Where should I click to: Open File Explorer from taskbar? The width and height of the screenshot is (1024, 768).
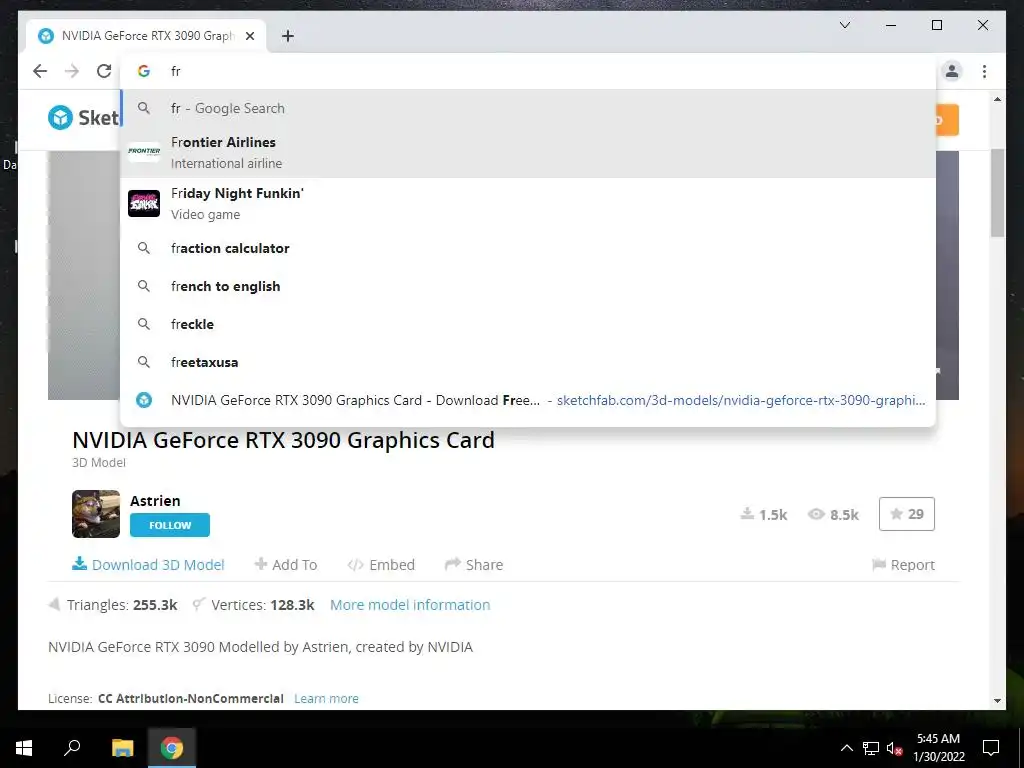122,748
